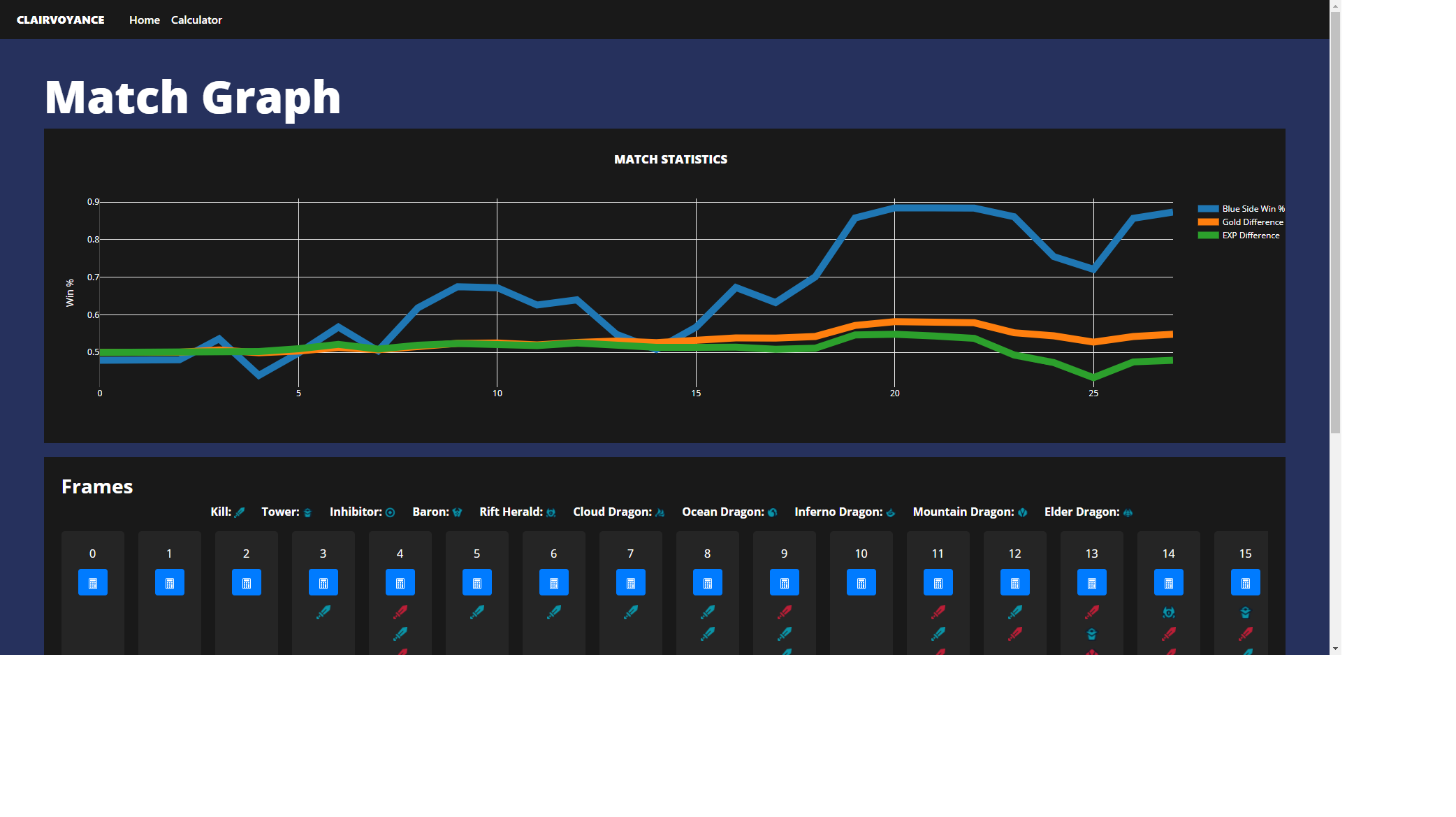The height and width of the screenshot is (817, 1456).
Task: Hide the EXP Difference series
Action: (1251, 236)
